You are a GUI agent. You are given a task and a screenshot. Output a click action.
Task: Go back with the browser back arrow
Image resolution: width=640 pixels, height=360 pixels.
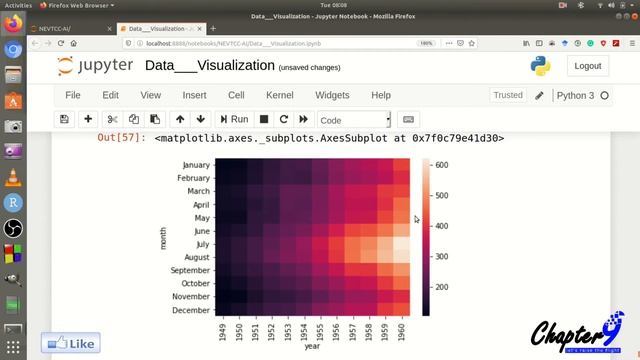(x=35, y=43)
